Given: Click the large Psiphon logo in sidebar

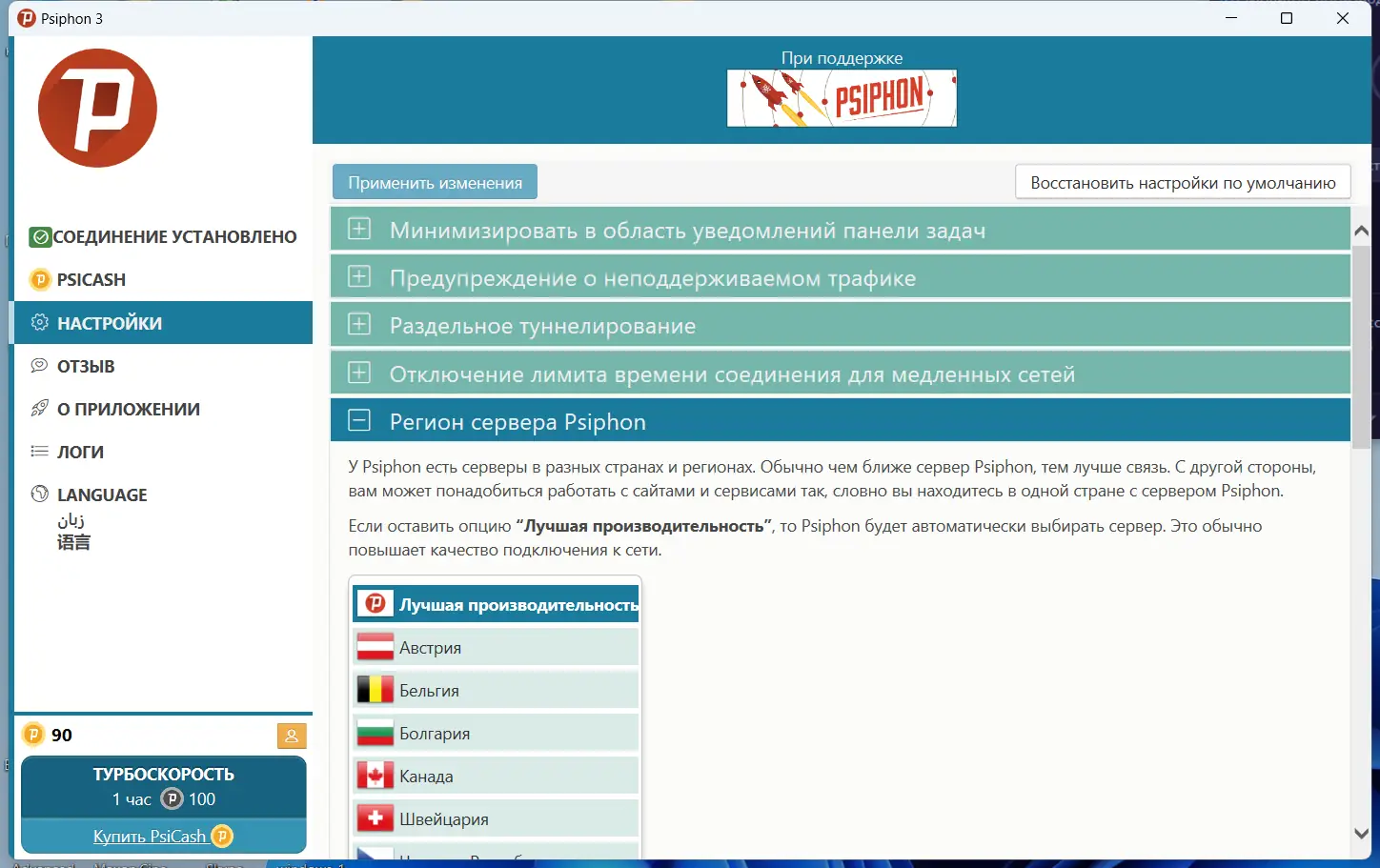Looking at the screenshot, I should click(97, 108).
